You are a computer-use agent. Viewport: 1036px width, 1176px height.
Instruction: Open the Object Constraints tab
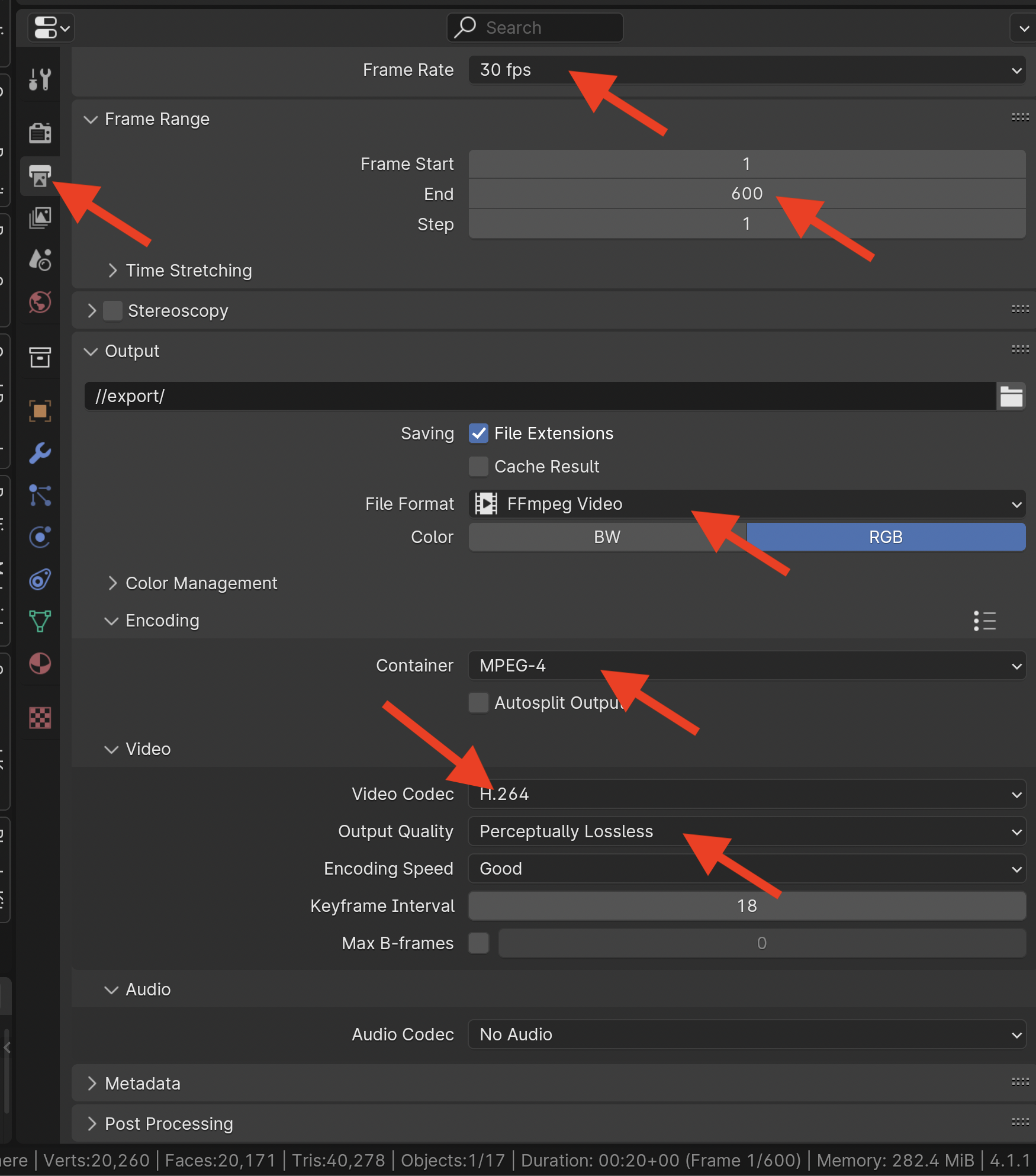(x=40, y=579)
